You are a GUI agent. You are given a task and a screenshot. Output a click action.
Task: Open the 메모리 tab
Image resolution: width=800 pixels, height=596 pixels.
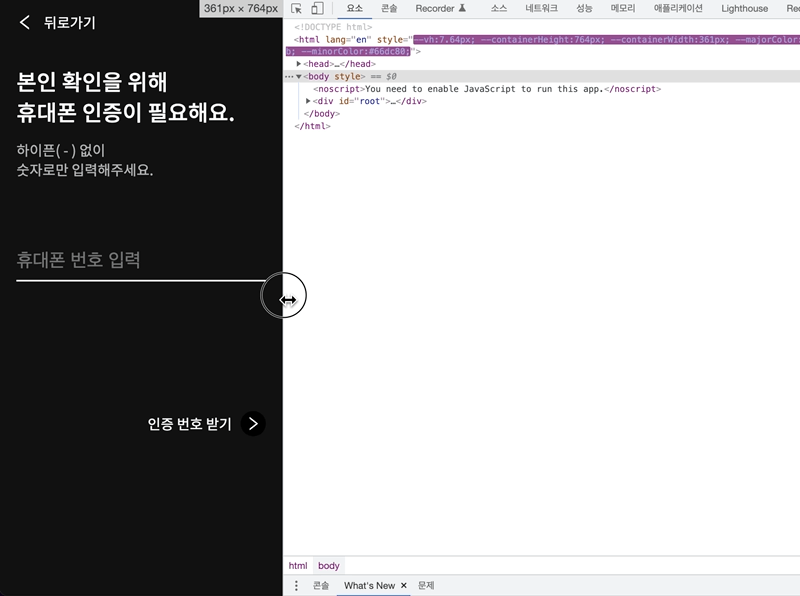(x=623, y=8)
